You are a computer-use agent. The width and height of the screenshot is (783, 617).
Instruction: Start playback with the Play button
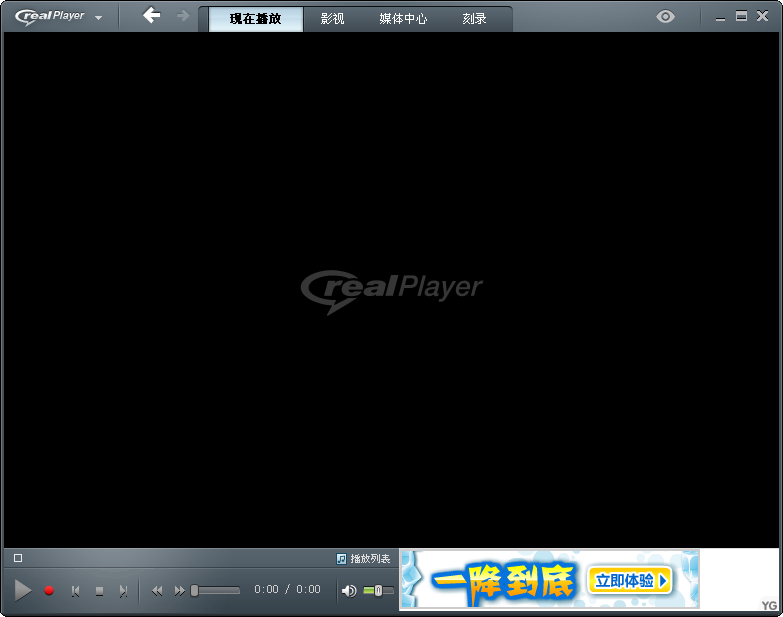(x=22, y=591)
